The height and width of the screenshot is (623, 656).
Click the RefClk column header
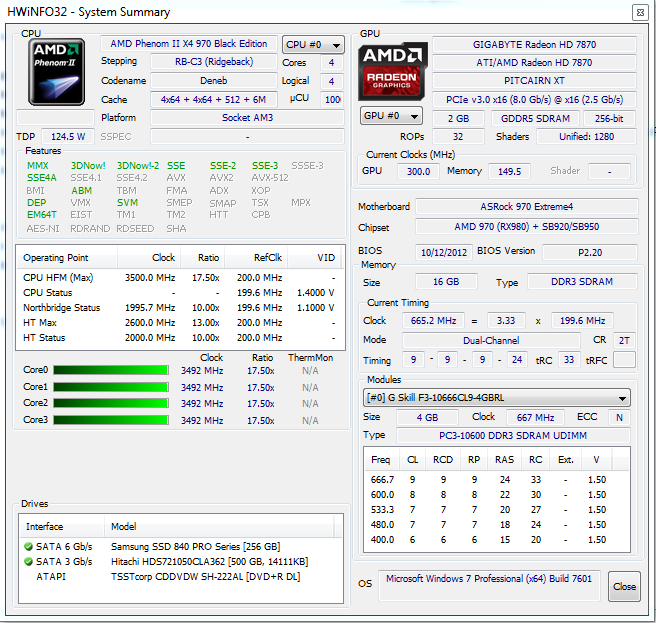(x=256, y=257)
